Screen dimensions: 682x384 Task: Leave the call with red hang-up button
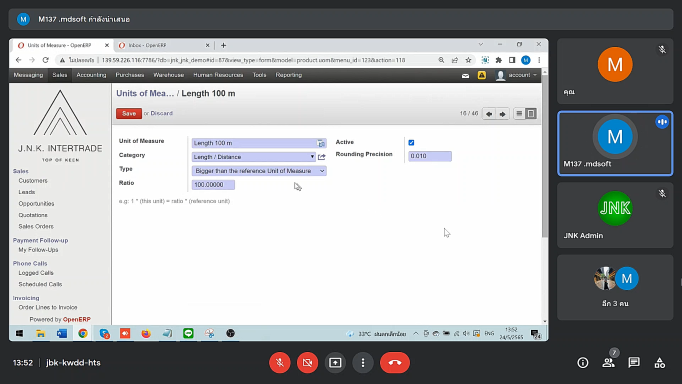coord(395,362)
